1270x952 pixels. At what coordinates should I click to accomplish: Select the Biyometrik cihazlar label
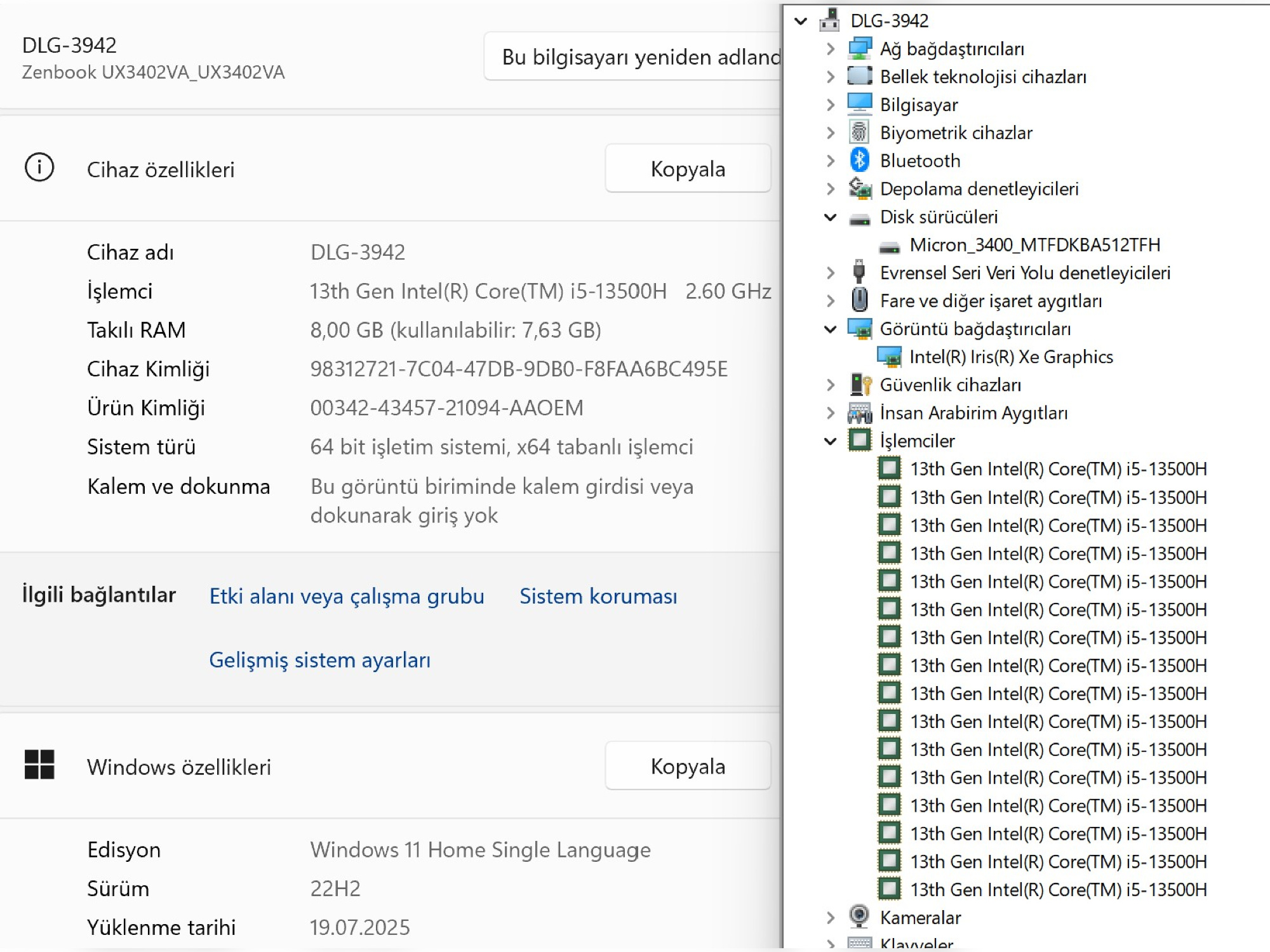point(956,133)
